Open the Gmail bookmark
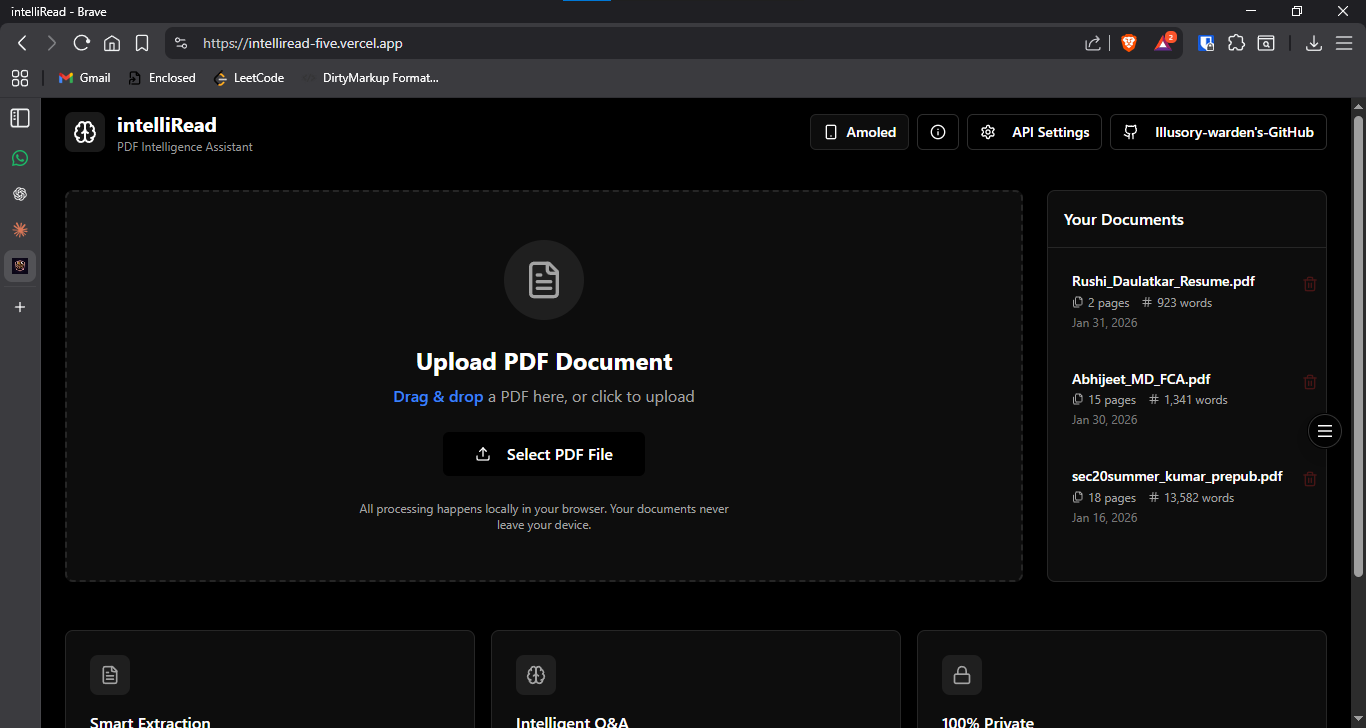 click(84, 78)
